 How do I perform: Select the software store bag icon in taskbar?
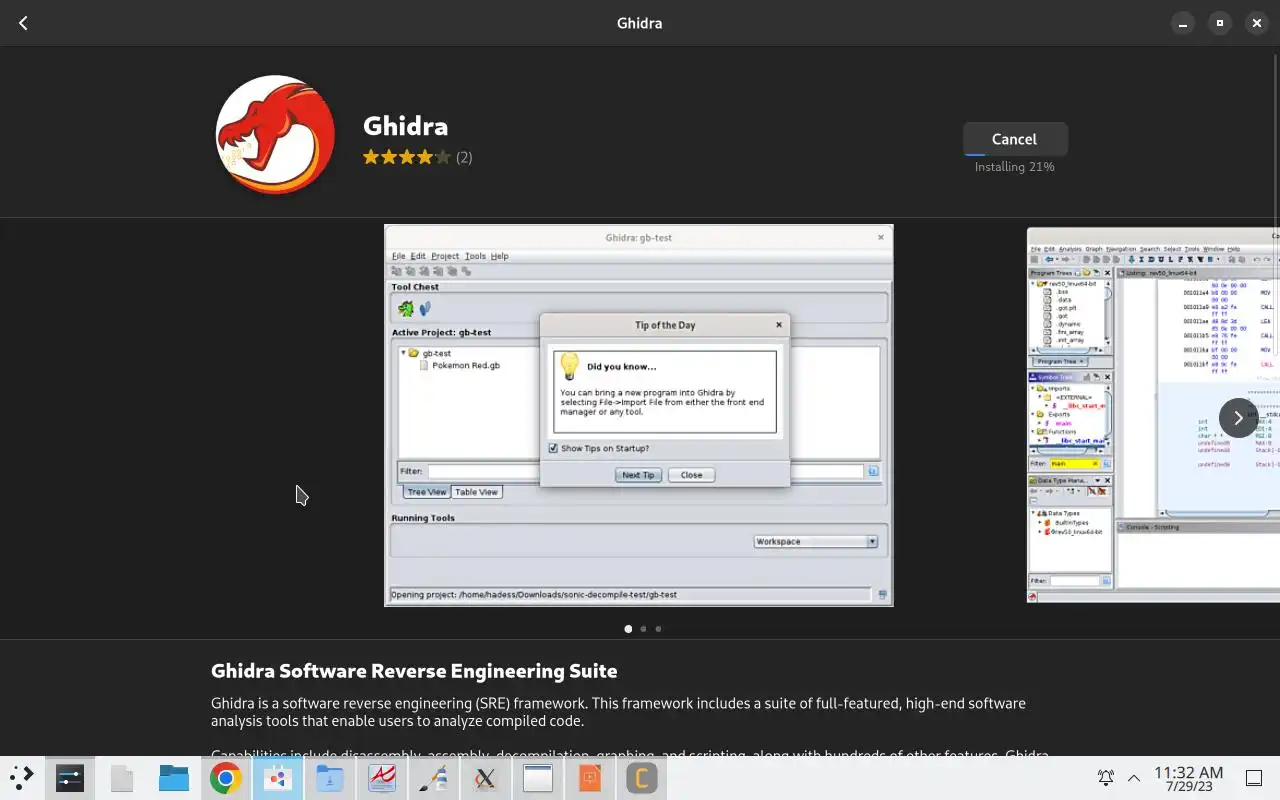[x=278, y=778]
